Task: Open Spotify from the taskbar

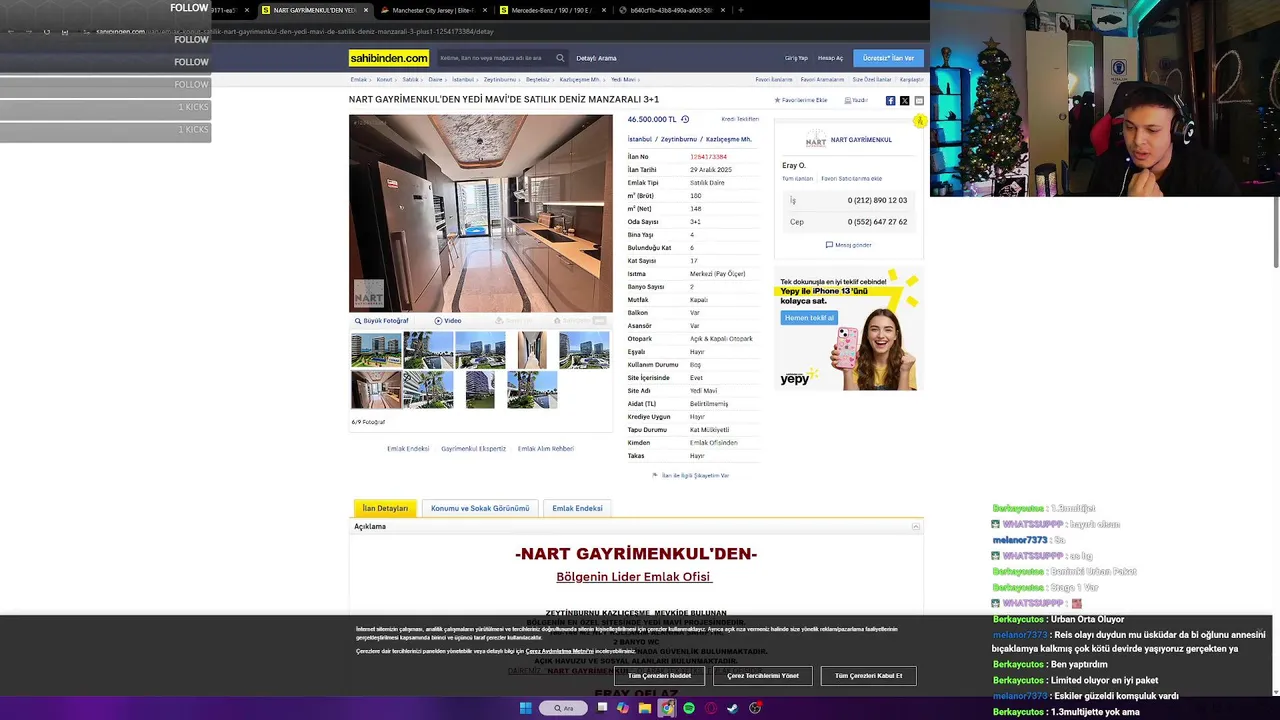Action: tap(689, 708)
